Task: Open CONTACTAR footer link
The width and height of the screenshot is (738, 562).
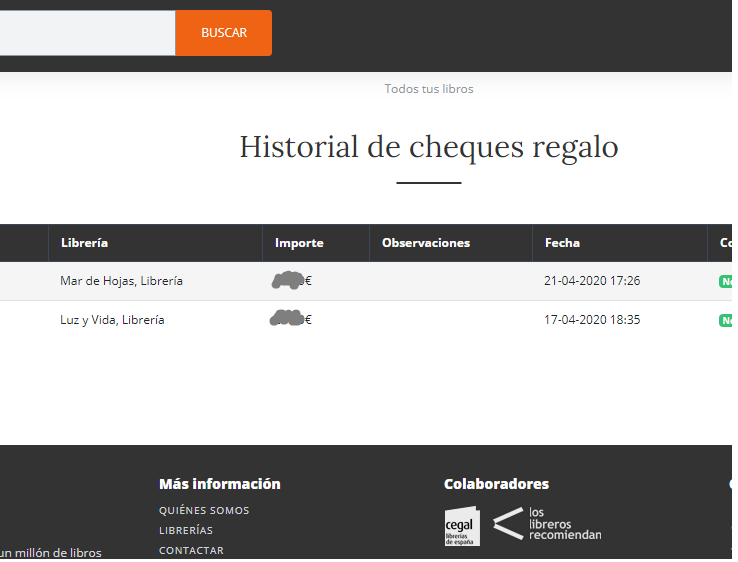Action: pos(192,551)
